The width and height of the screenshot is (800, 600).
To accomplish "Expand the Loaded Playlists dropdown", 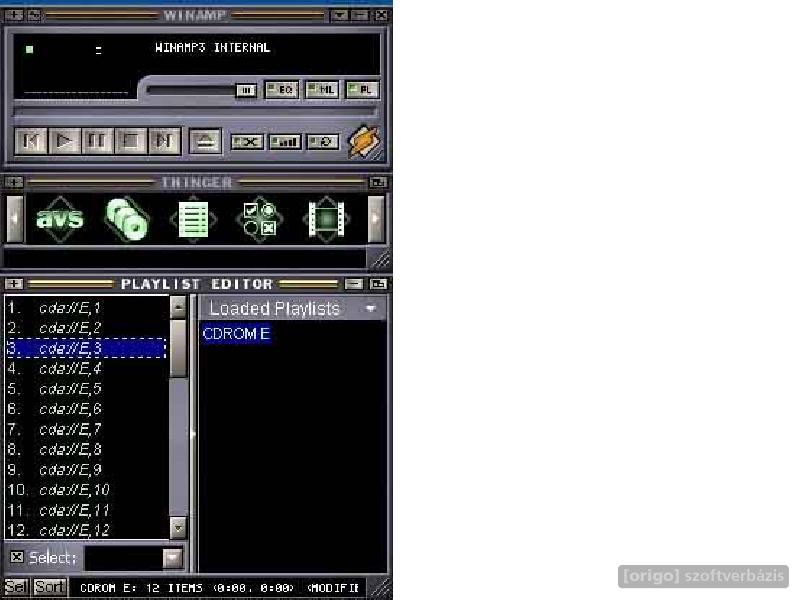I will click(371, 308).
